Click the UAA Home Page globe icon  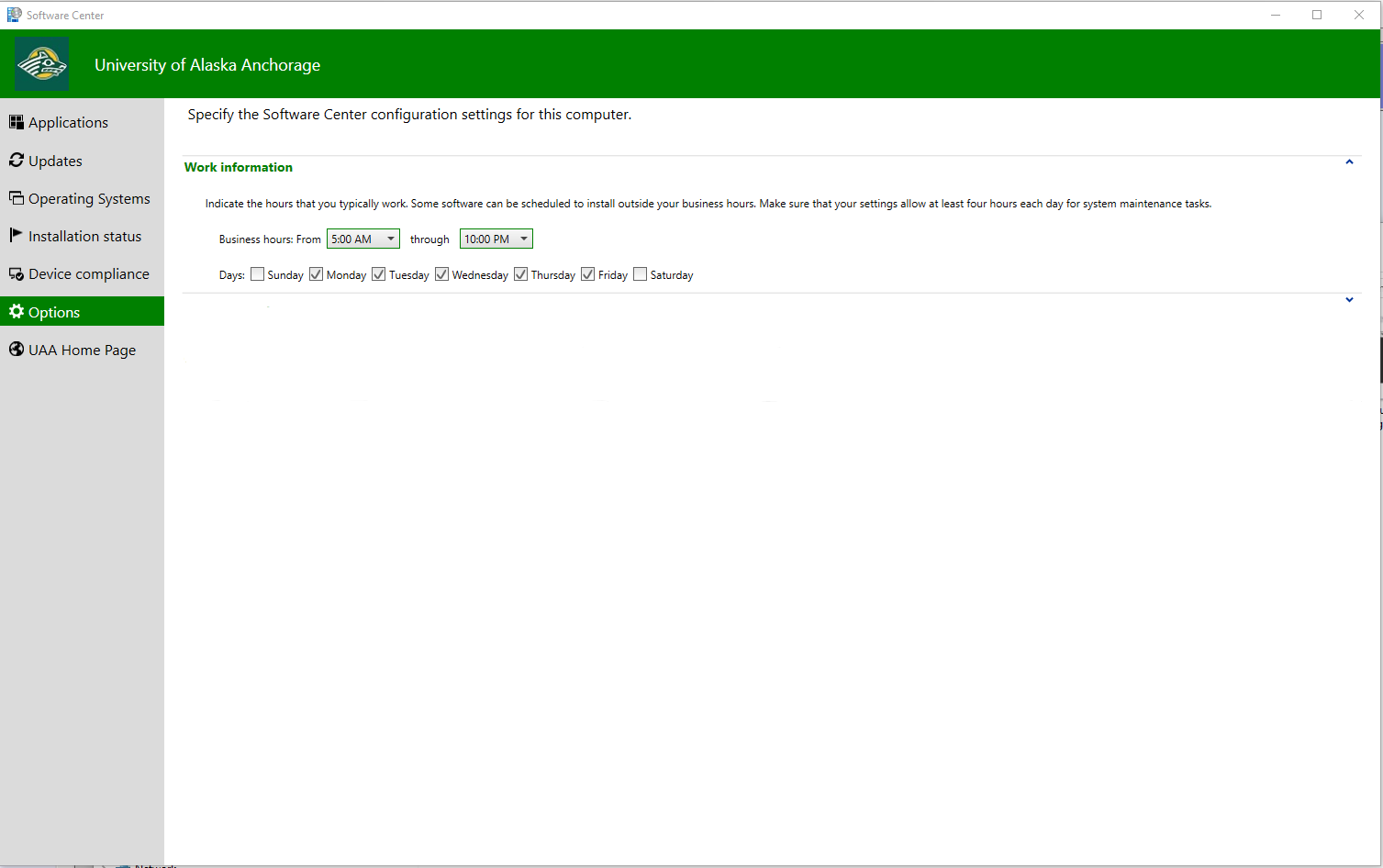pyautogui.click(x=17, y=350)
